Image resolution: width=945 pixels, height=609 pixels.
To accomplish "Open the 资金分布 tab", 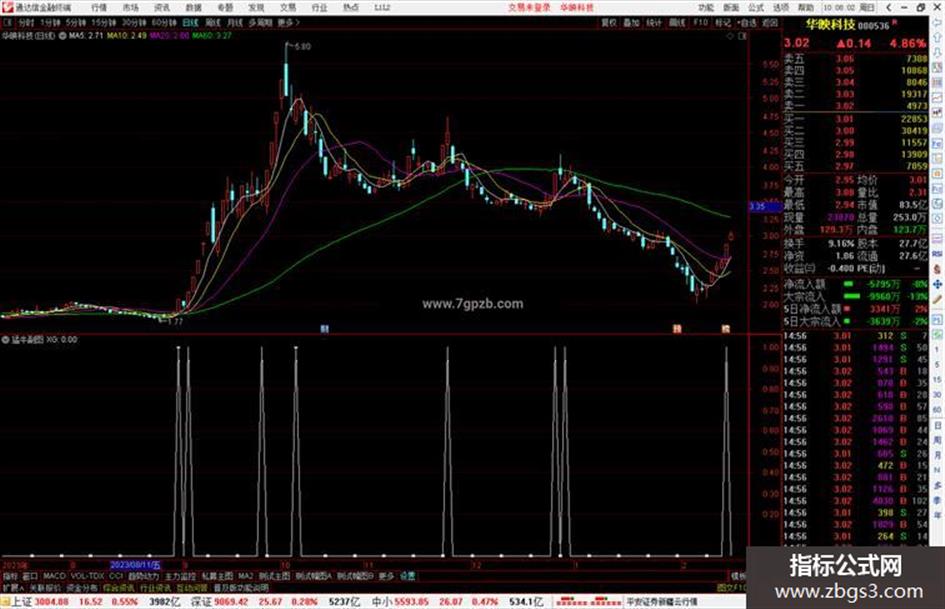I will click(x=82, y=587).
